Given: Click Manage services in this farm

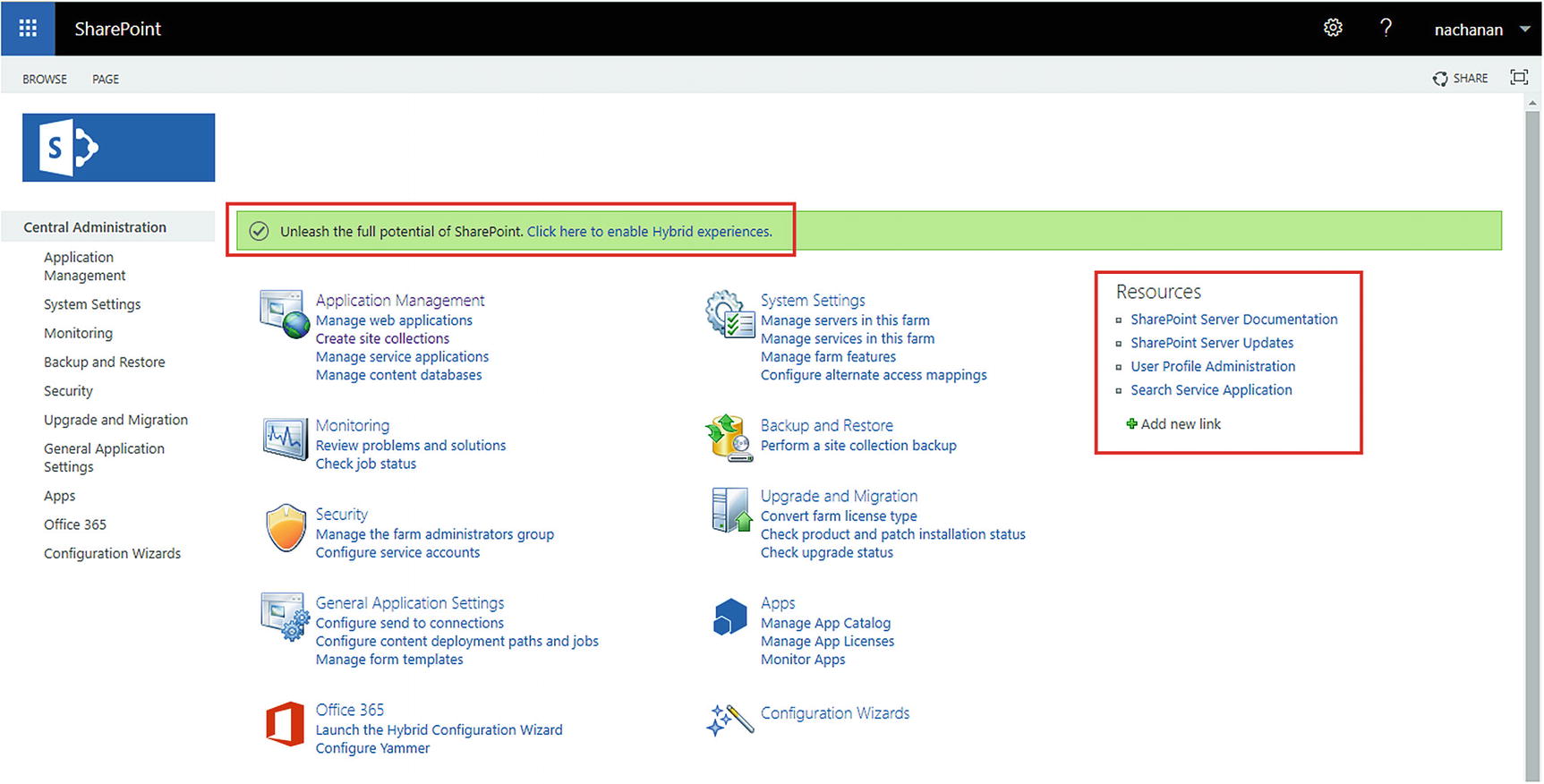Looking at the screenshot, I should 848,338.
